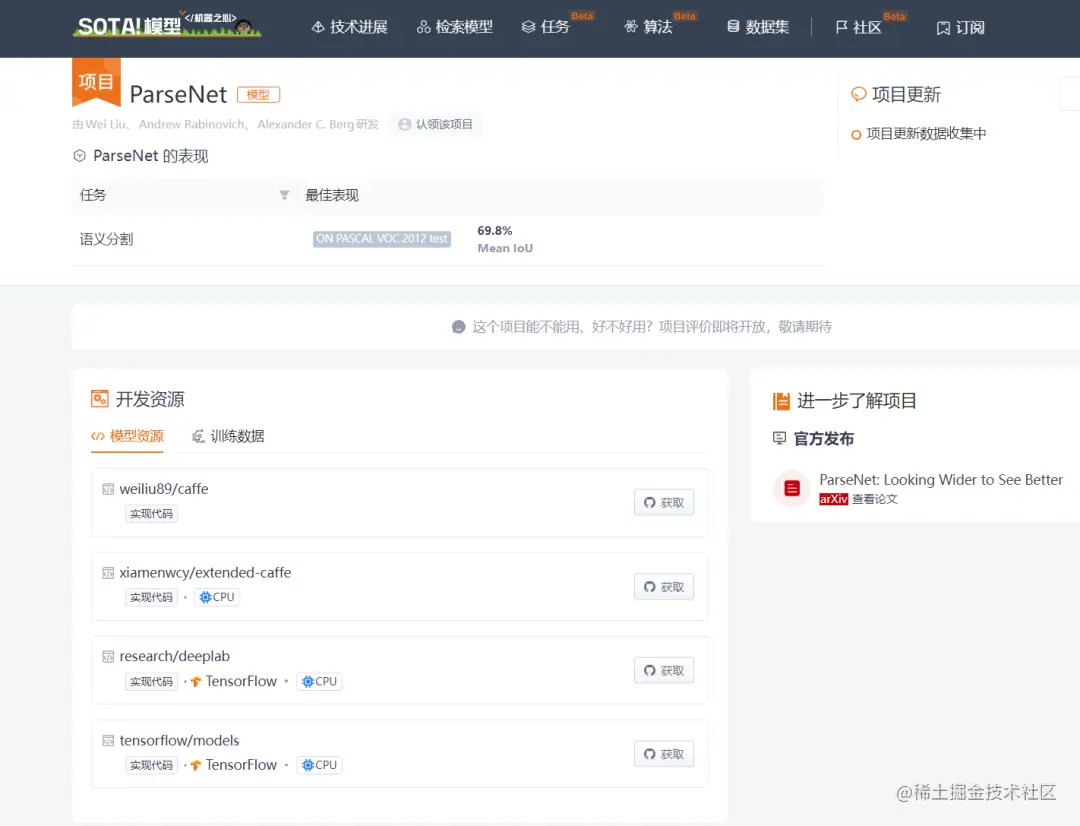Click the 订阅 bookmark icon in navbar
Viewport: 1080px width, 826px height.
(x=941, y=28)
